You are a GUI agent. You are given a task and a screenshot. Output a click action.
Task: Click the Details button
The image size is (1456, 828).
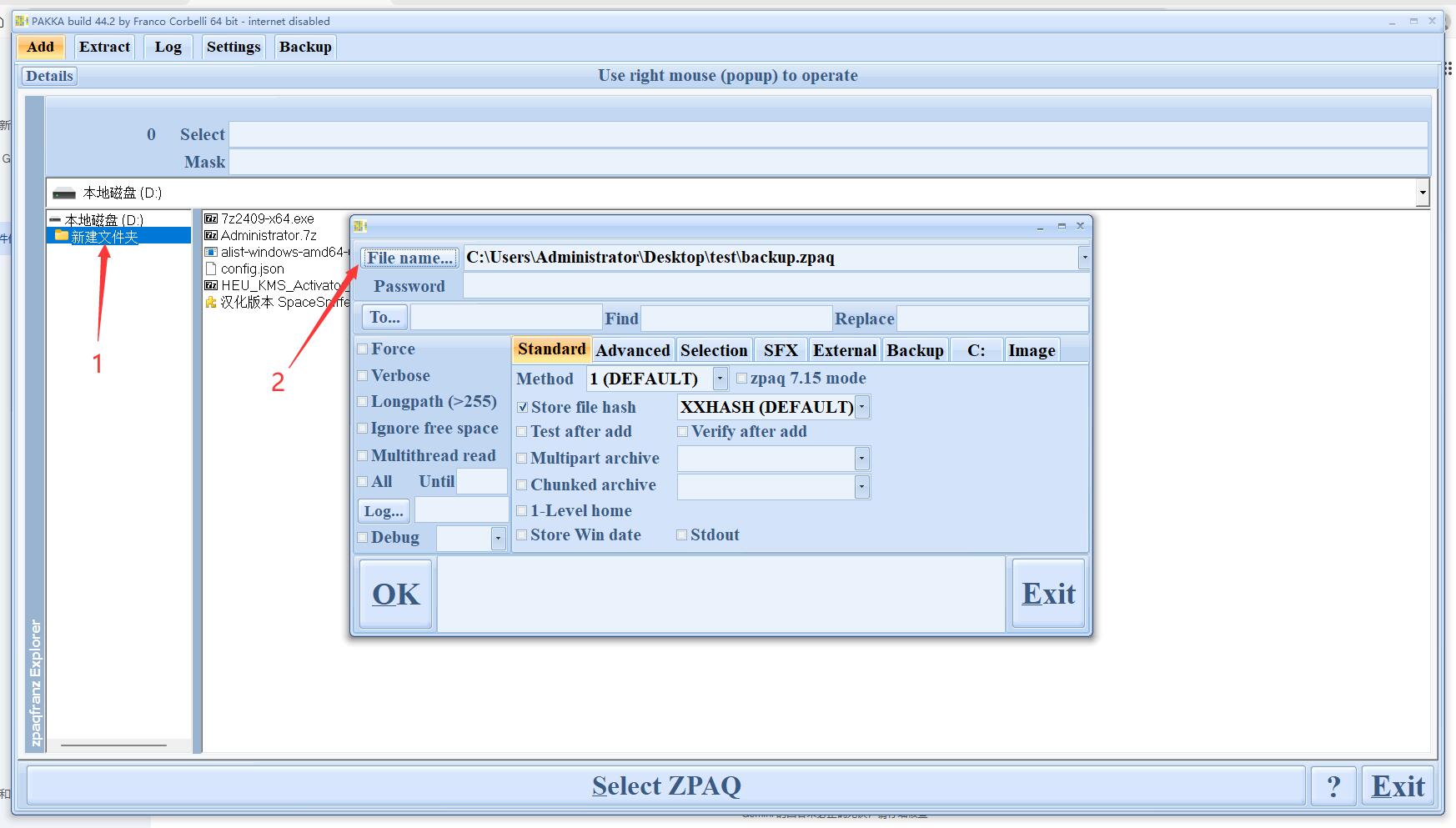[49, 76]
